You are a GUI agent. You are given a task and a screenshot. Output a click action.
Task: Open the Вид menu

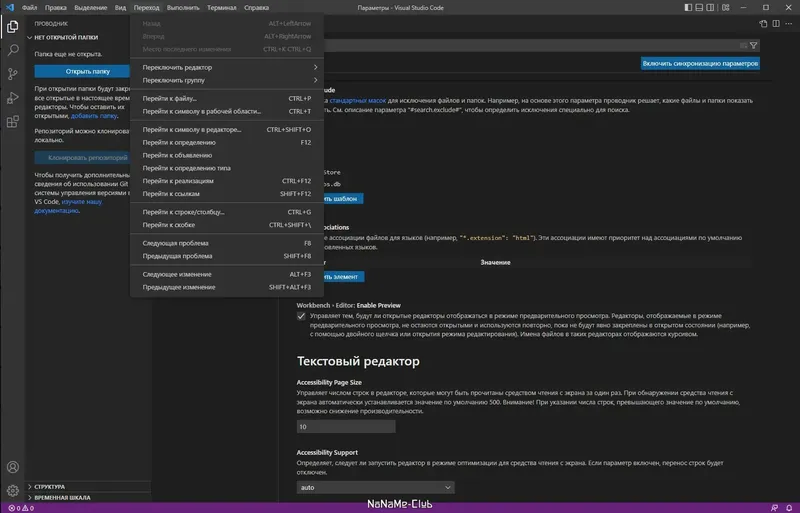pos(120,8)
